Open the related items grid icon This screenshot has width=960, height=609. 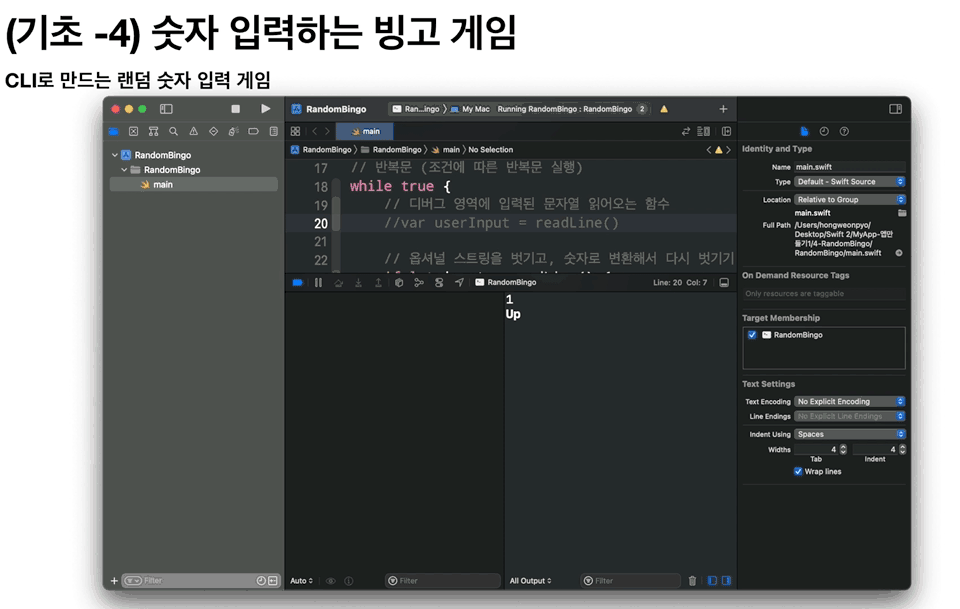295,131
